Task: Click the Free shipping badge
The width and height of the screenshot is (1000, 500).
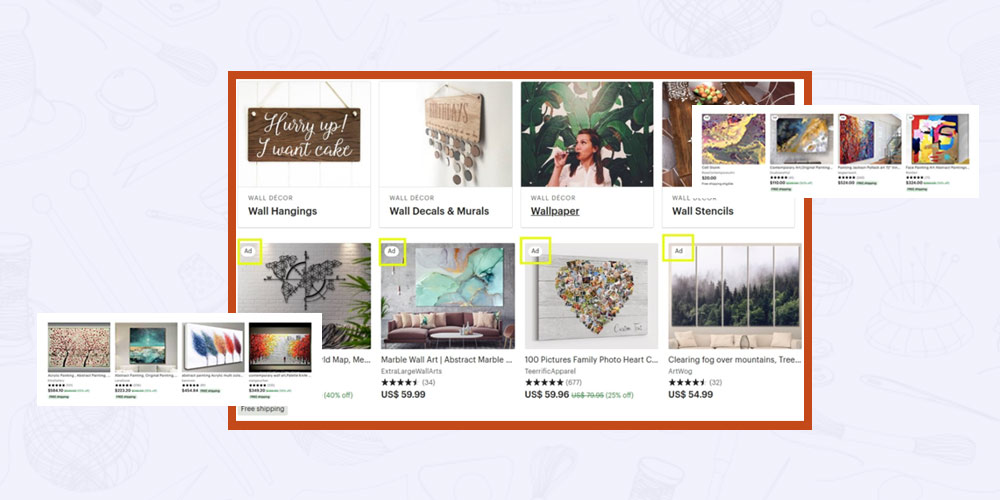Action: tap(262, 409)
